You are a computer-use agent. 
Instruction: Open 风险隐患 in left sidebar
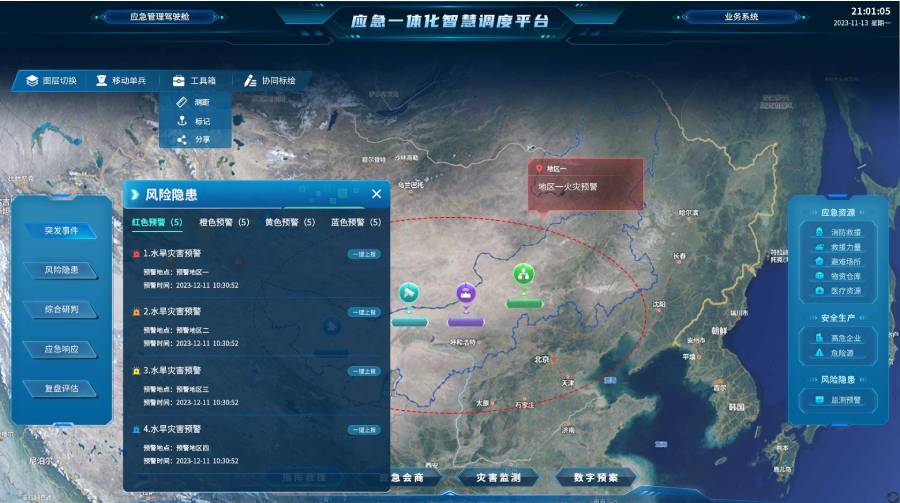click(61, 270)
